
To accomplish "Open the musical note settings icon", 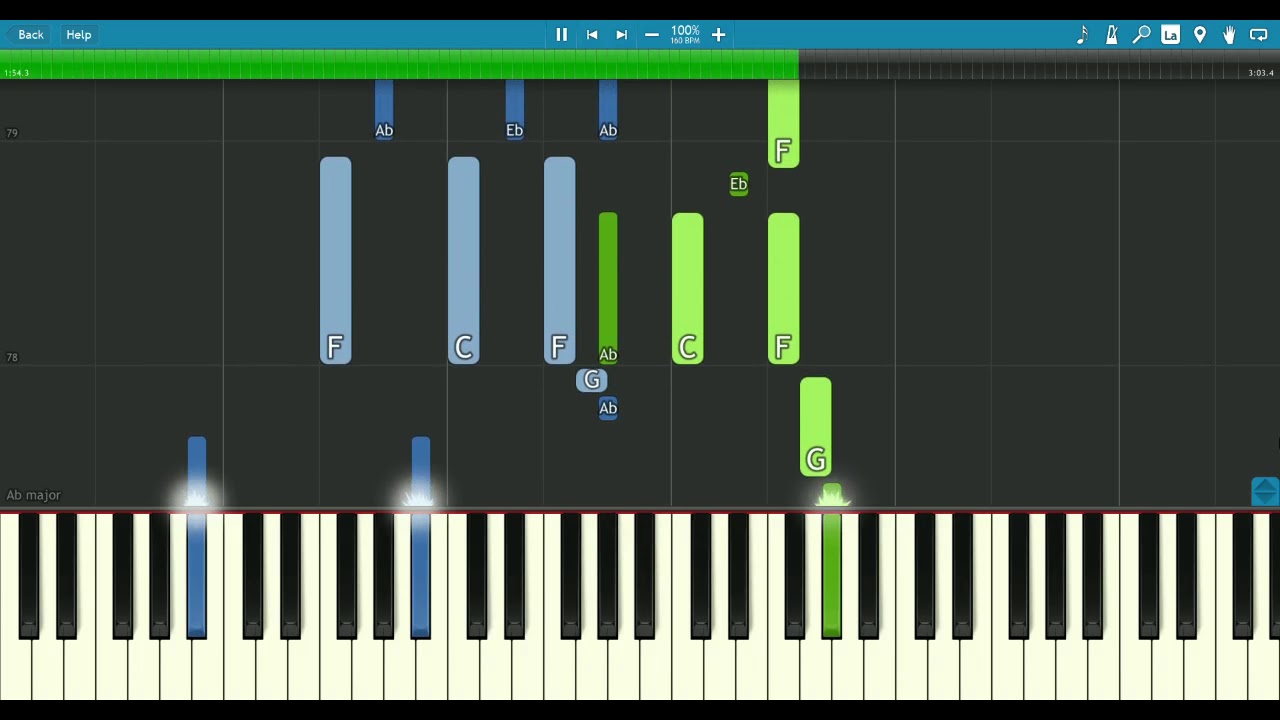I will pos(1082,35).
